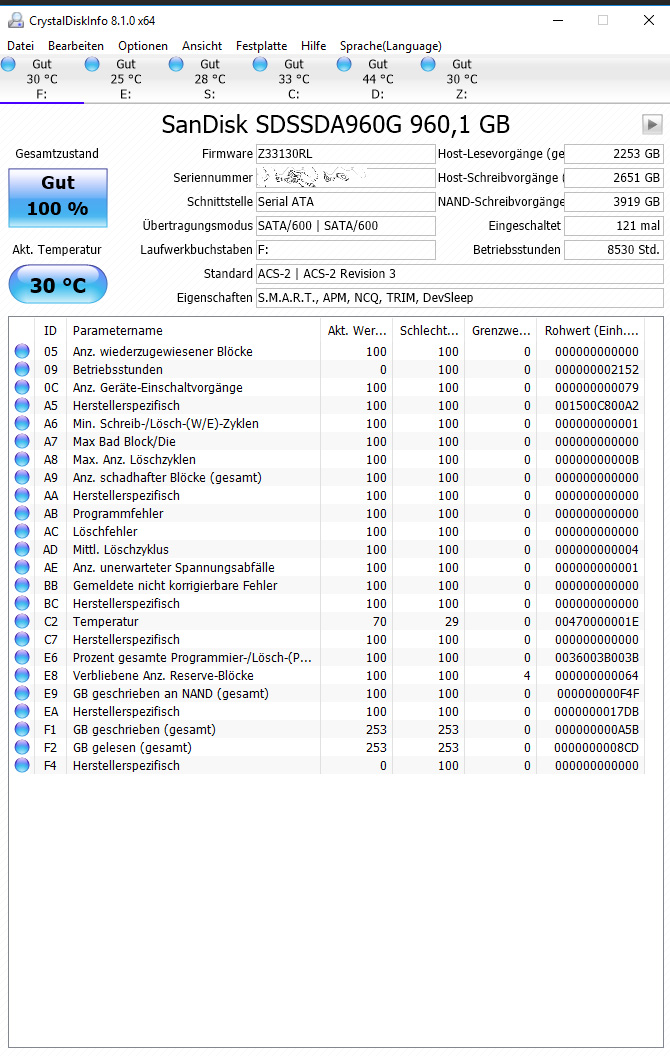Select drive F: tab at 30 °C
The image size is (670, 1056).
(x=42, y=79)
